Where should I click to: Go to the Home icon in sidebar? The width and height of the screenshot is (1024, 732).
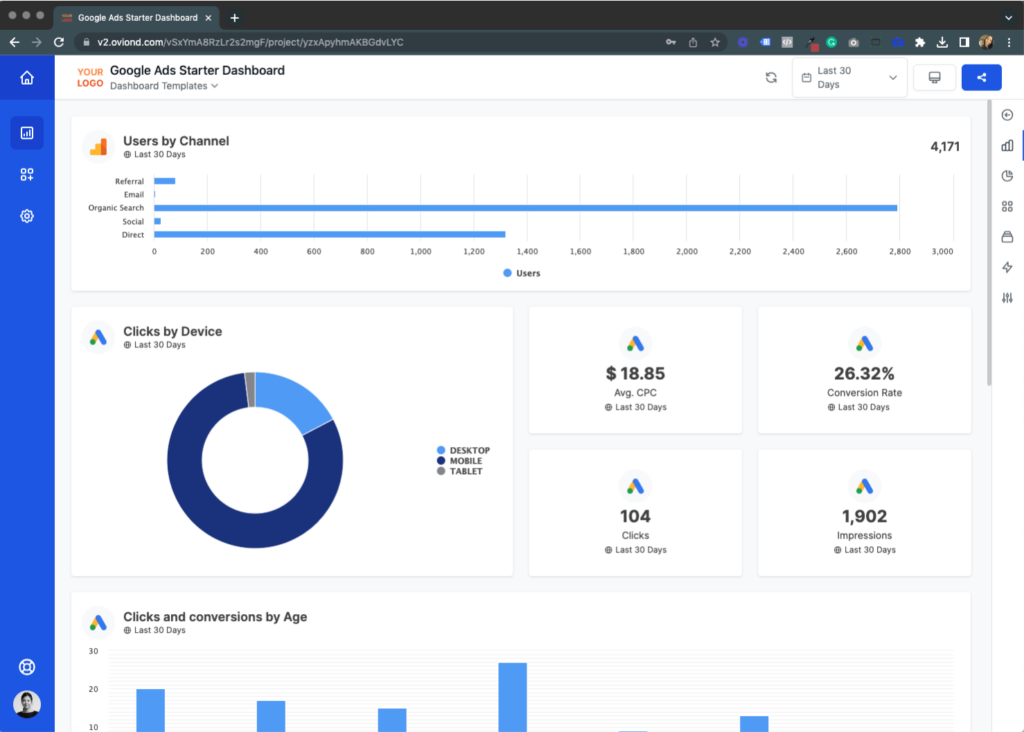(27, 78)
